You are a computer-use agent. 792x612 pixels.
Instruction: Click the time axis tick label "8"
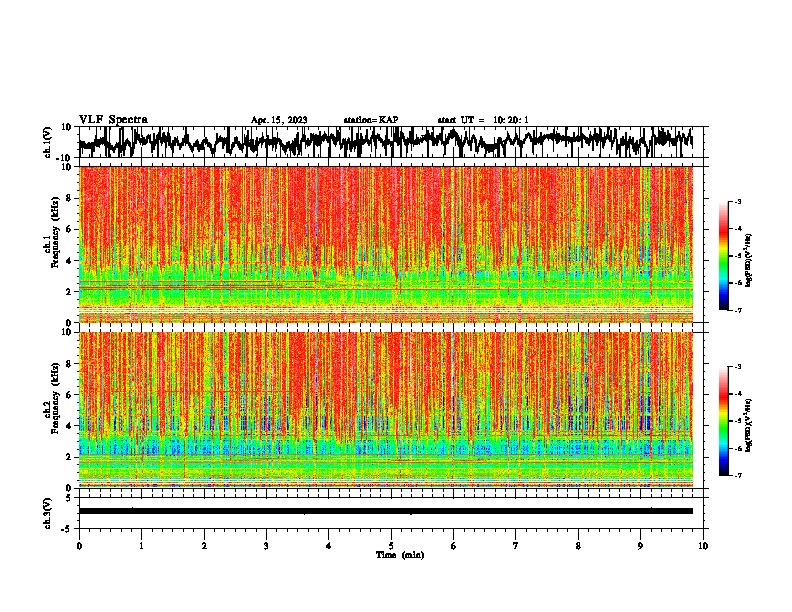[578, 546]
